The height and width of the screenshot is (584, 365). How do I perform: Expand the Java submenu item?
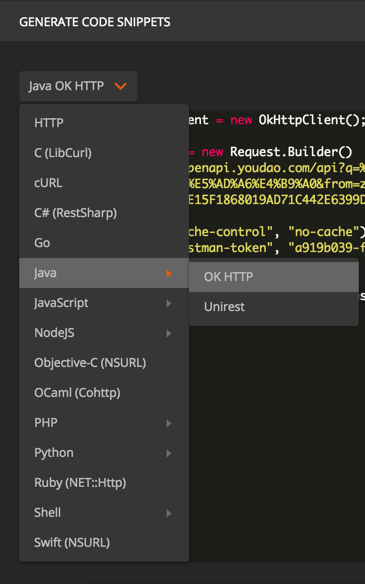(x=104, y=273)
